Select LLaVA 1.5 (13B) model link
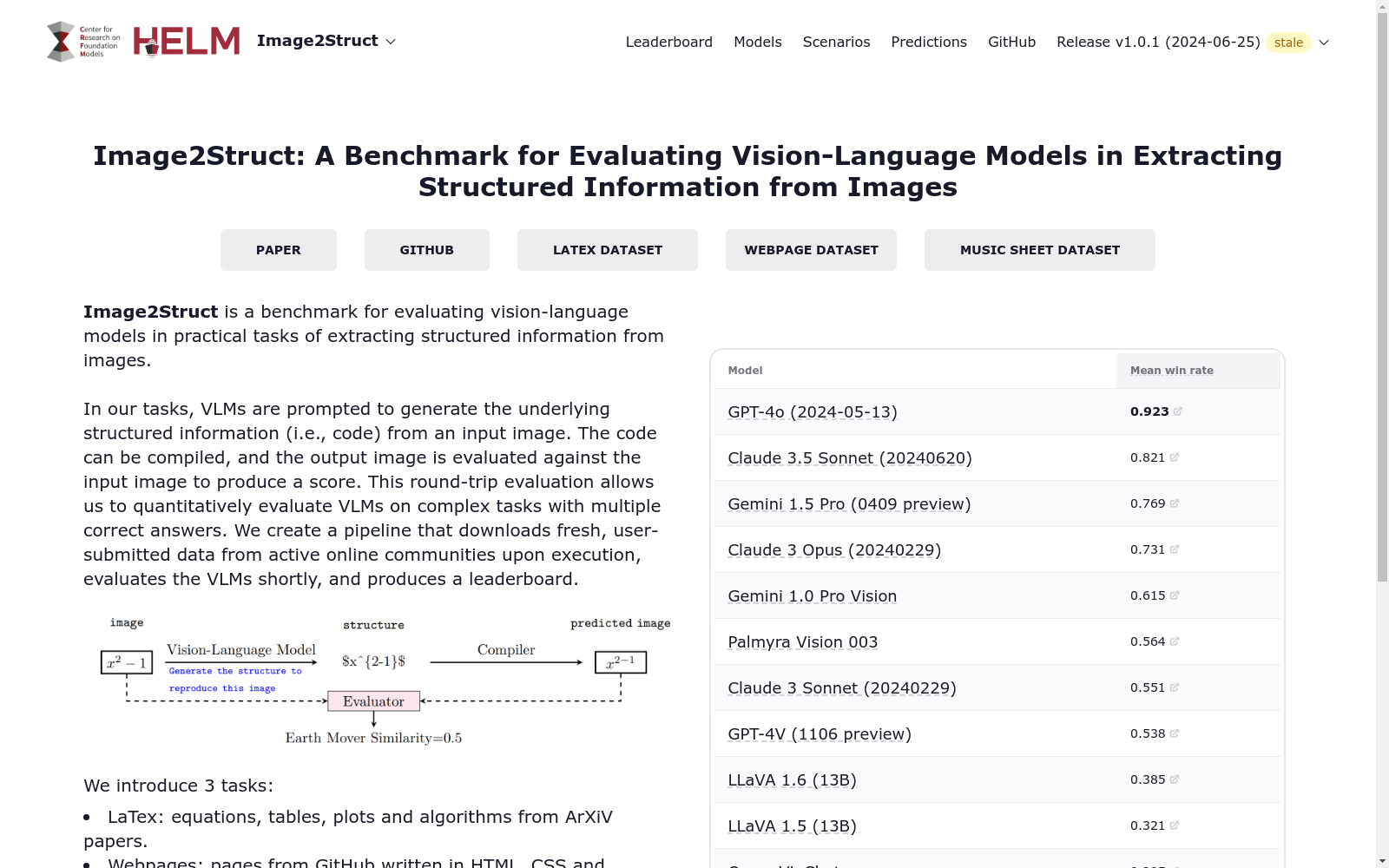Screen dimensions: 1389x868 [x=793, y=826]
